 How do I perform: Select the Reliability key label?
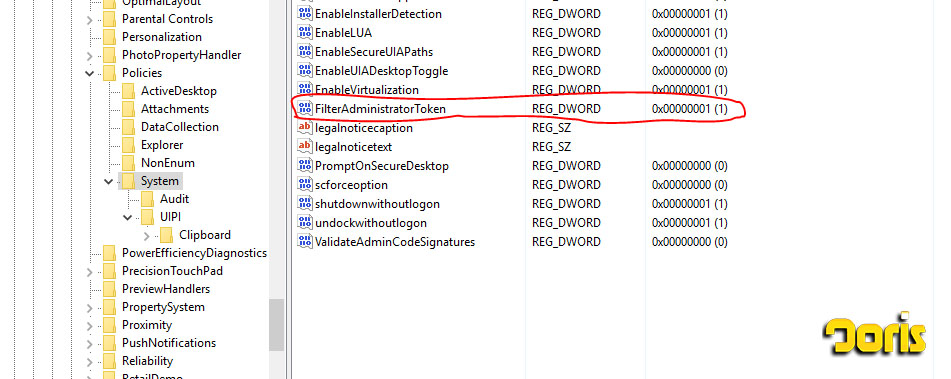[x=147, y=361]
